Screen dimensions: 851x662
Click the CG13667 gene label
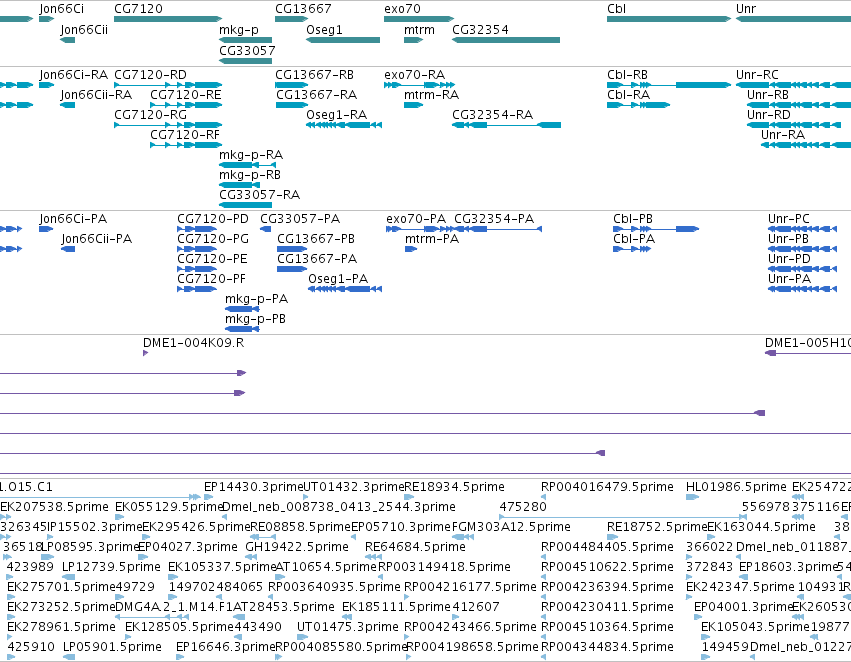coord(303,9)
